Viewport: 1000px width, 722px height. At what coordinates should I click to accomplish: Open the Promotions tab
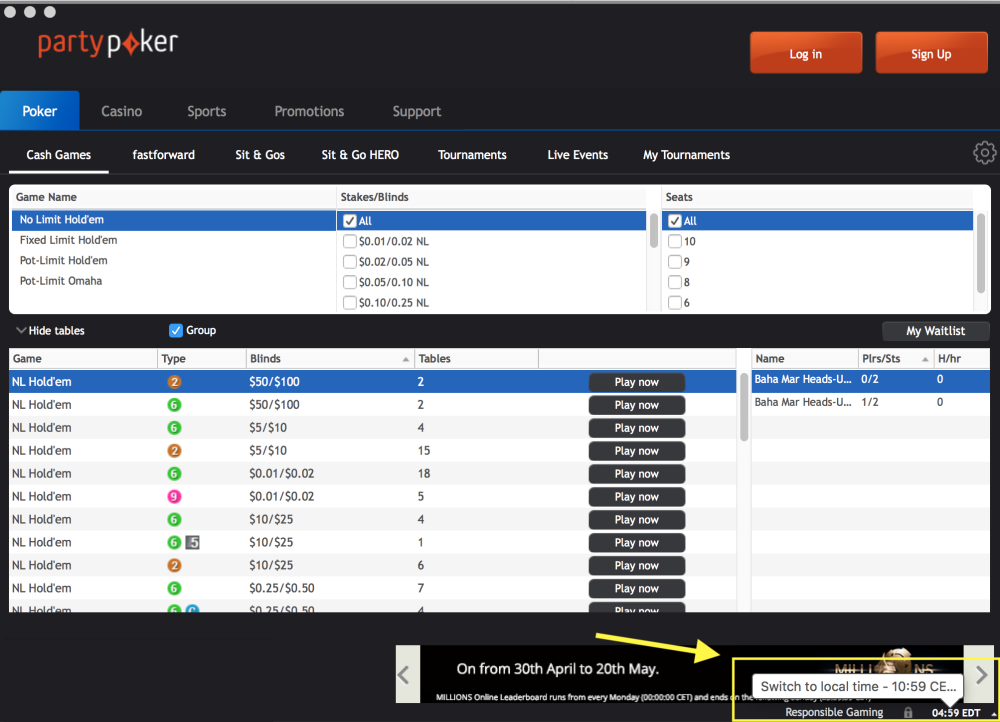[309, 111]
